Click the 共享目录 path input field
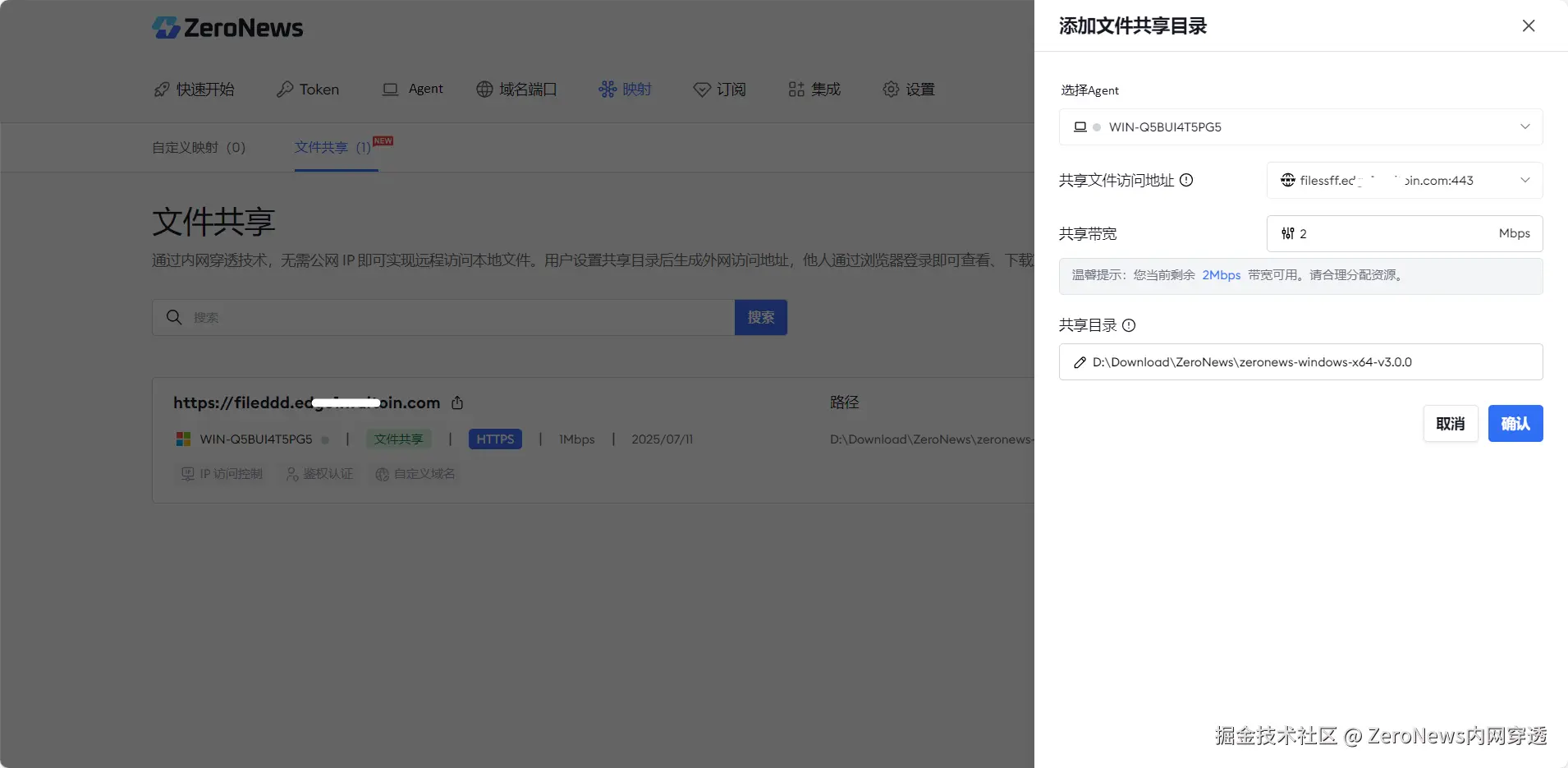 [x=1301, y=362]
